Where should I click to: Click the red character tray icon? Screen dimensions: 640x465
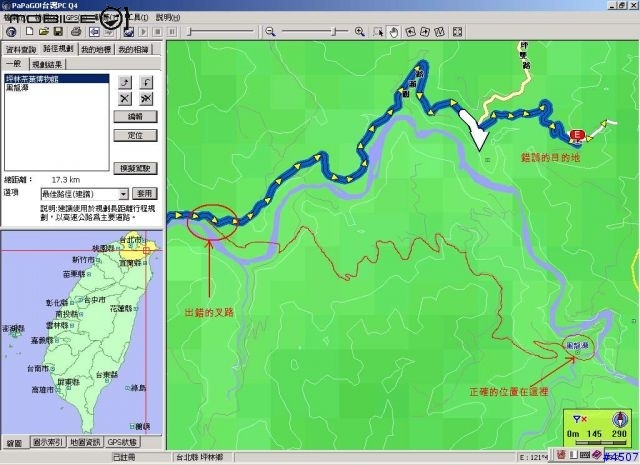tap(562, 454)
